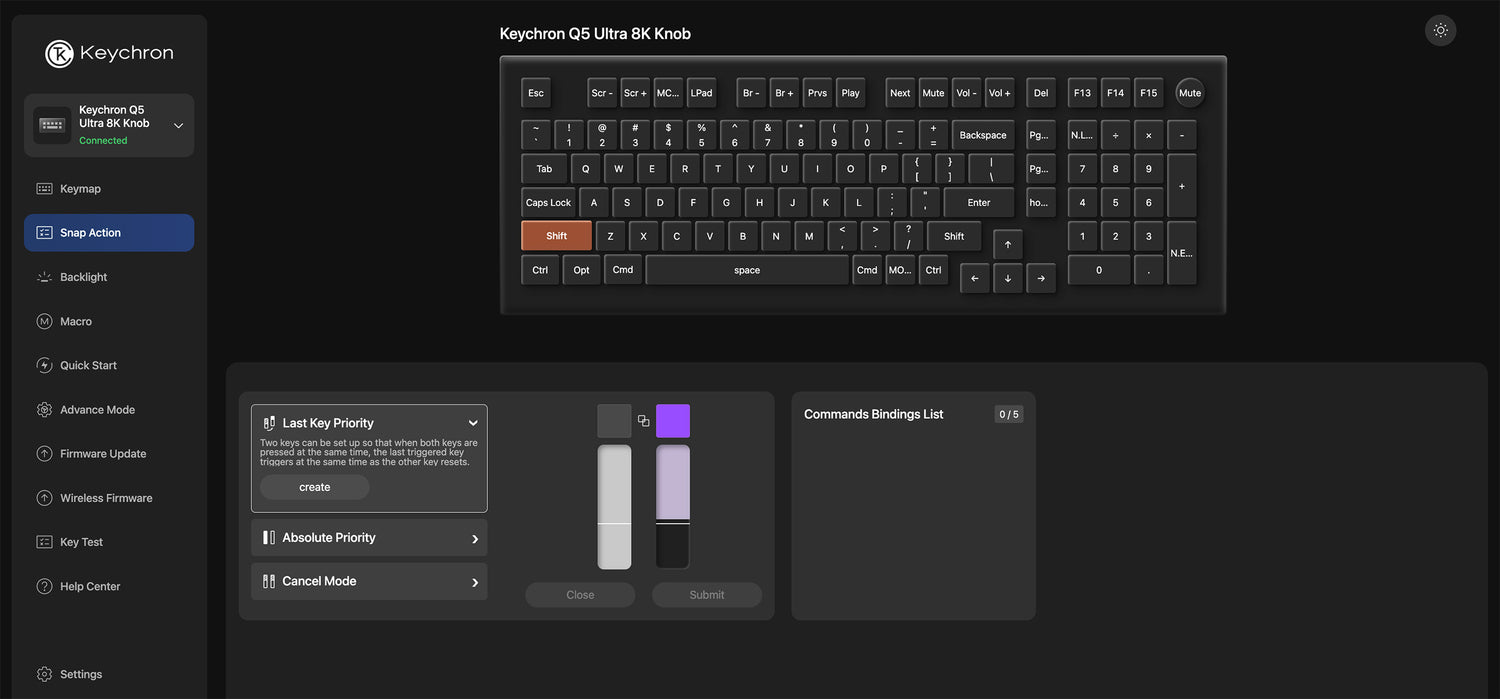This screenshot has width=1500, height=699.
Task: Select the Enter key on keyboard
Action: point(978,203)
